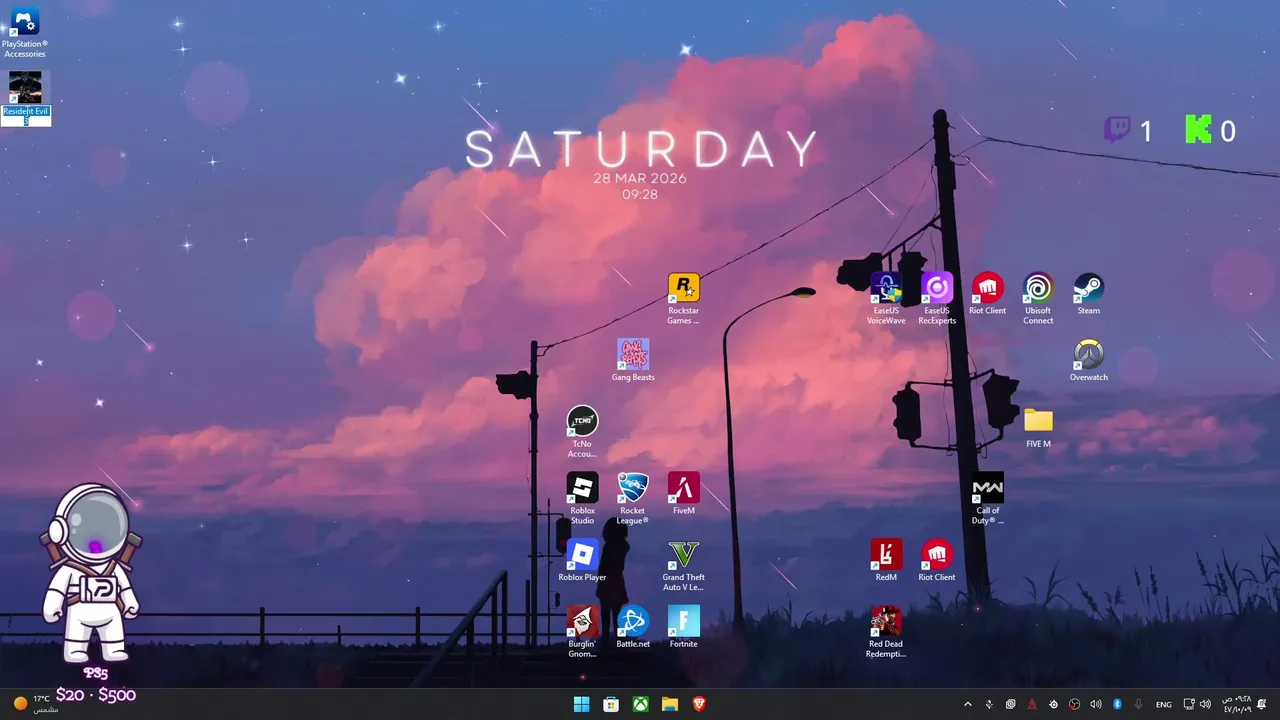Open the notification bell in the taskbar

click(x=1263, y=704)
